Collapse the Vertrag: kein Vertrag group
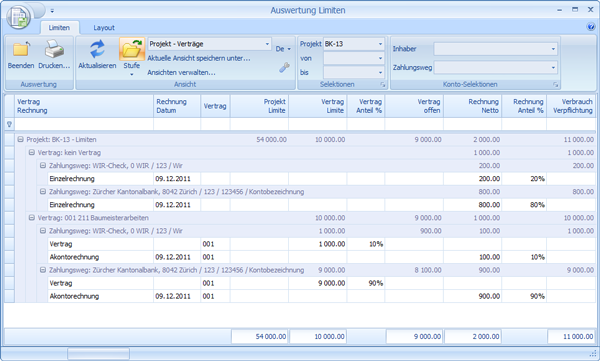 click(32, 152)
